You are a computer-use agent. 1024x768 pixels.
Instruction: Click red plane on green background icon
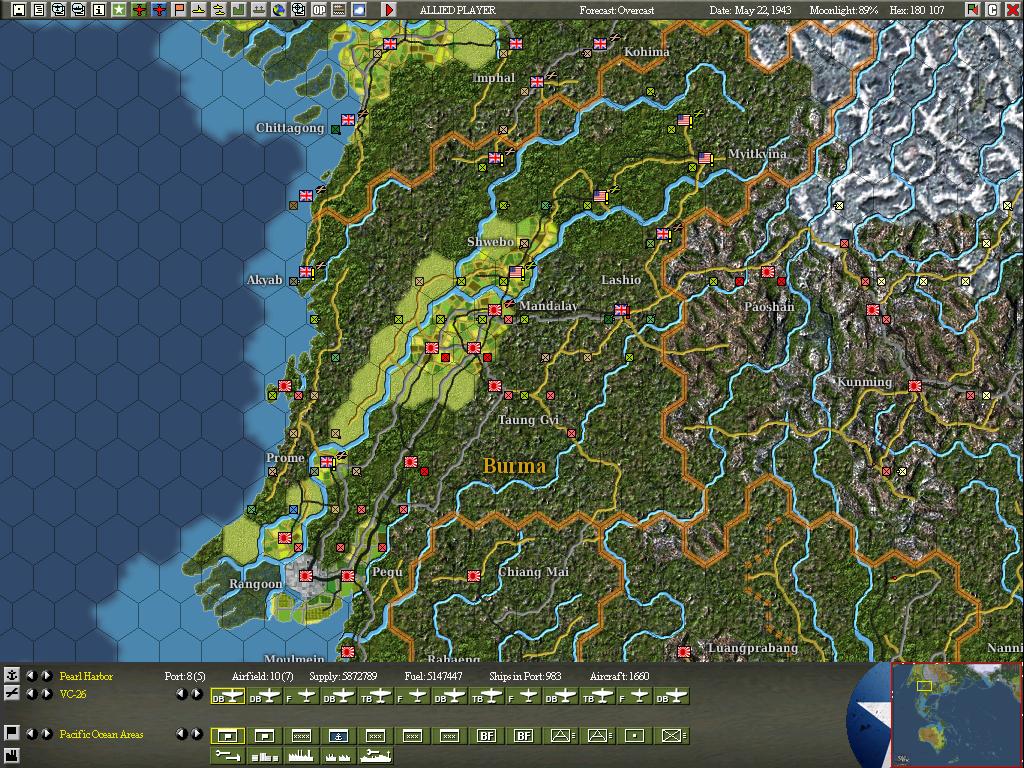pyautogui.click(x=138, y=9)
